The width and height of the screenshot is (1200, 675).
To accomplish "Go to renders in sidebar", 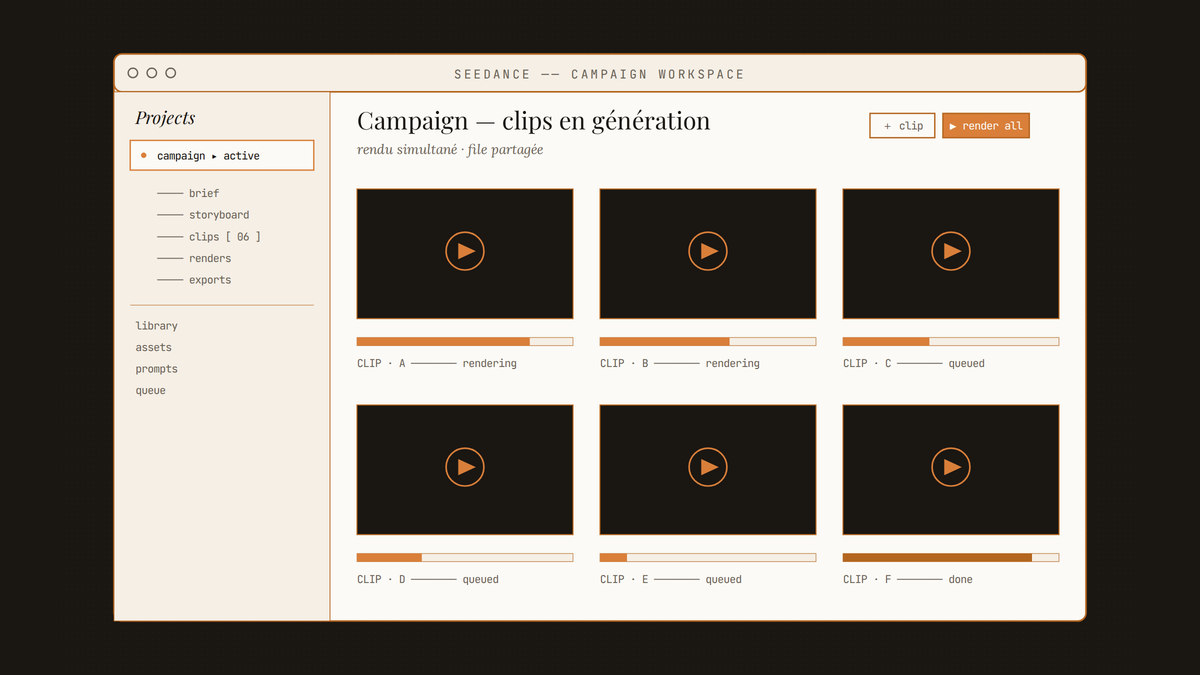I will point(210,259).
